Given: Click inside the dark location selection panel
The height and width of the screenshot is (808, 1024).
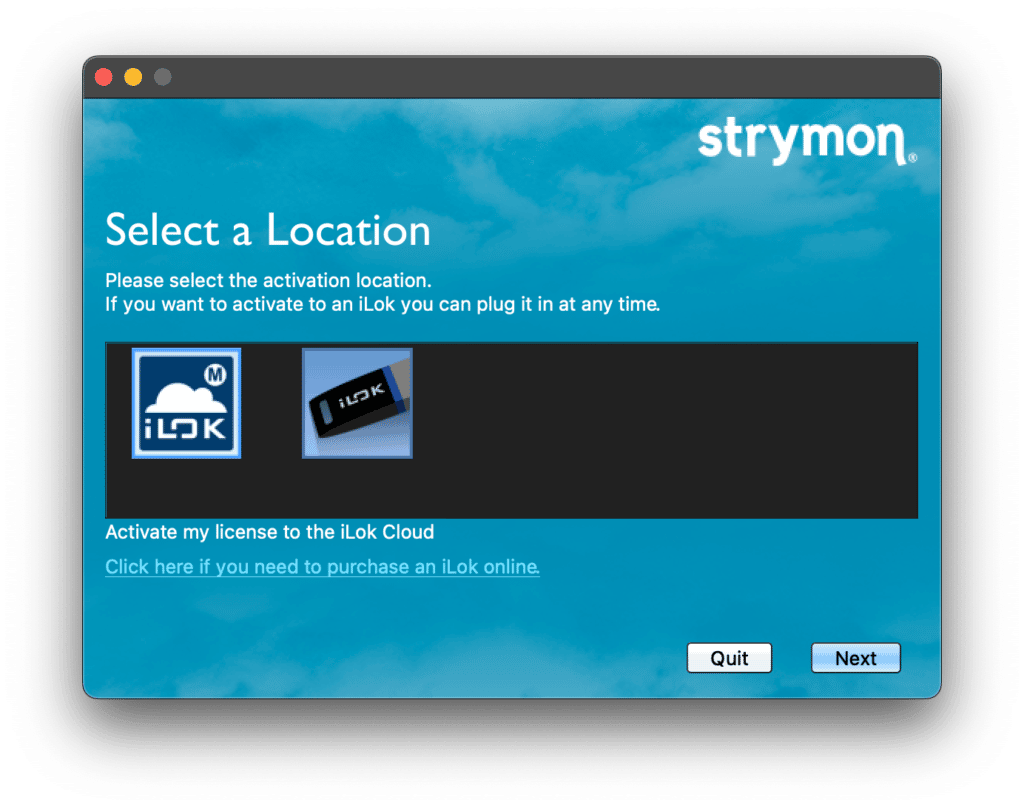Looking at the screenshot, I should [x=650, y=430].
